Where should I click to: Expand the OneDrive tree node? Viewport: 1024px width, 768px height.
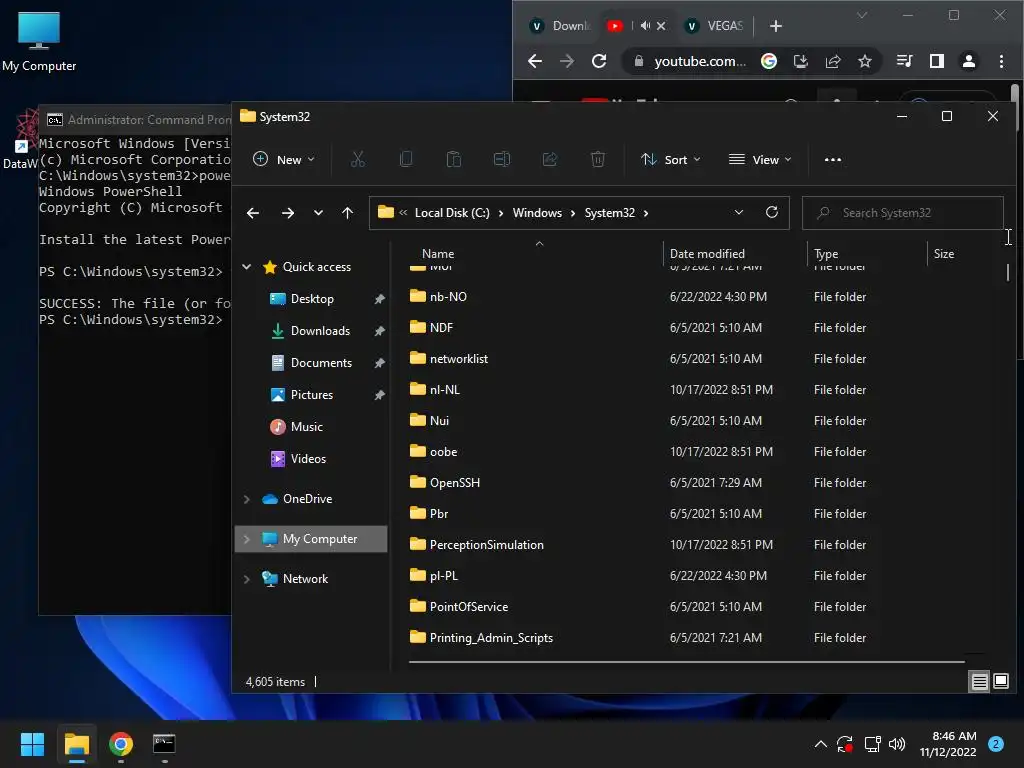click(x=246, y=499)
